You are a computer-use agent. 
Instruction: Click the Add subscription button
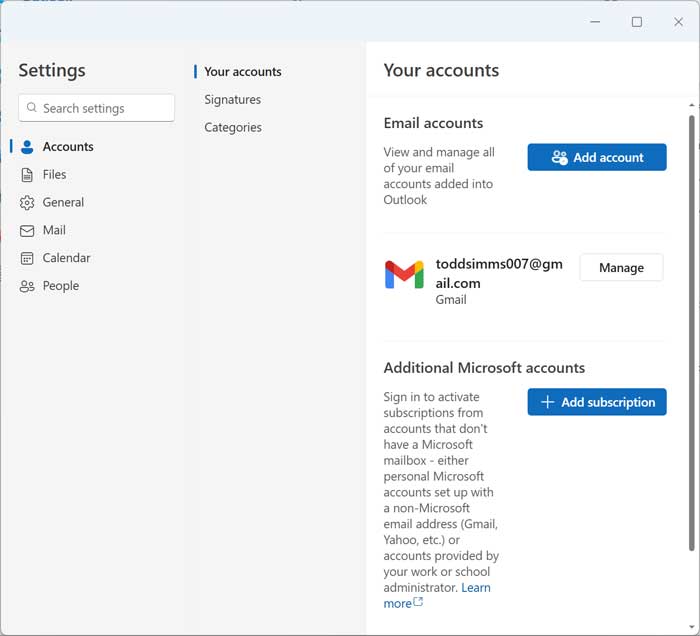click(x=597, y=402)
